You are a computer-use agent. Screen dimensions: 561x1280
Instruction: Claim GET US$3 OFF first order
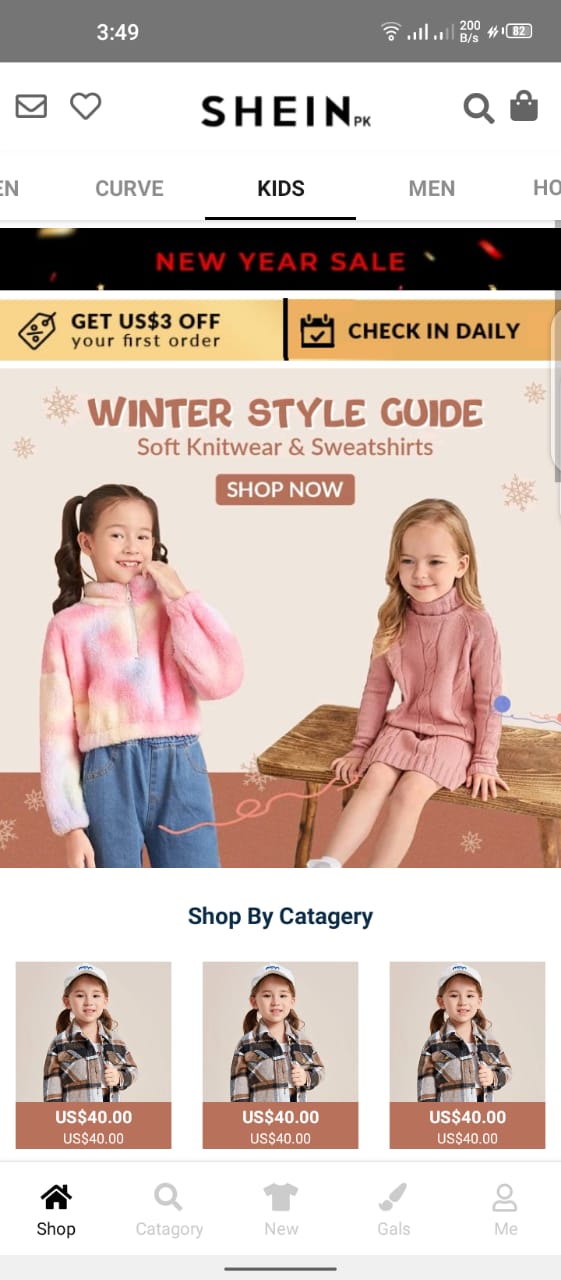pyautogui.click(x=141, y=330)
